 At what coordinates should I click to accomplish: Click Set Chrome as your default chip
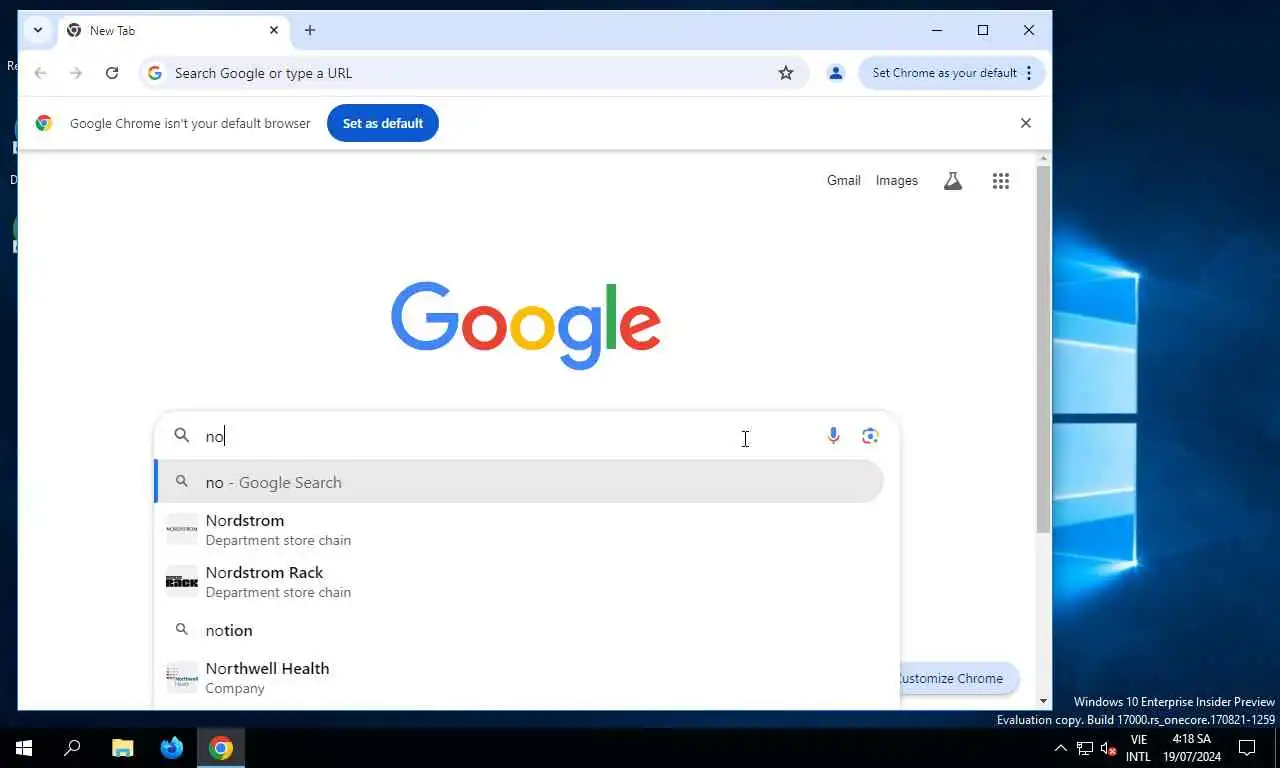pos(944,73)
